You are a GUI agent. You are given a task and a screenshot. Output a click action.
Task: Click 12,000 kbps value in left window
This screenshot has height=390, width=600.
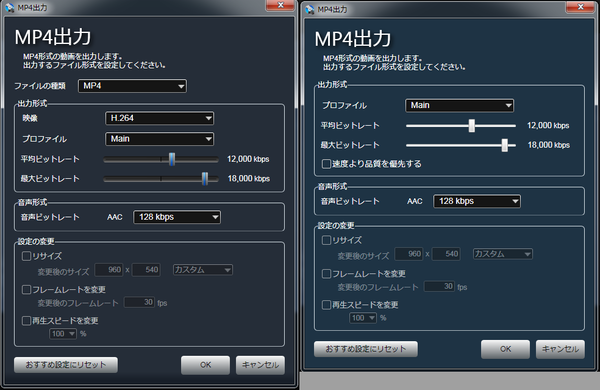[248, 159]
